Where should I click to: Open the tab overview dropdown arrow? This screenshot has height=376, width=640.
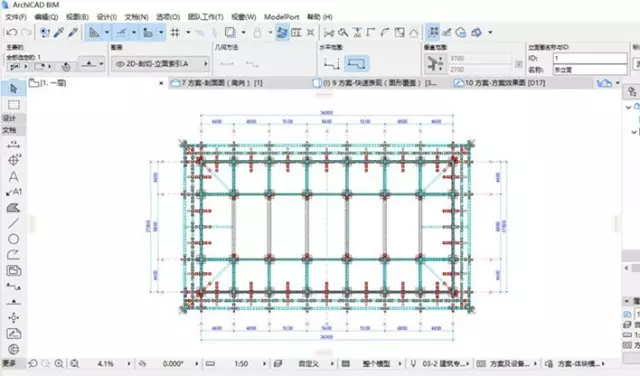pos(618,83)
